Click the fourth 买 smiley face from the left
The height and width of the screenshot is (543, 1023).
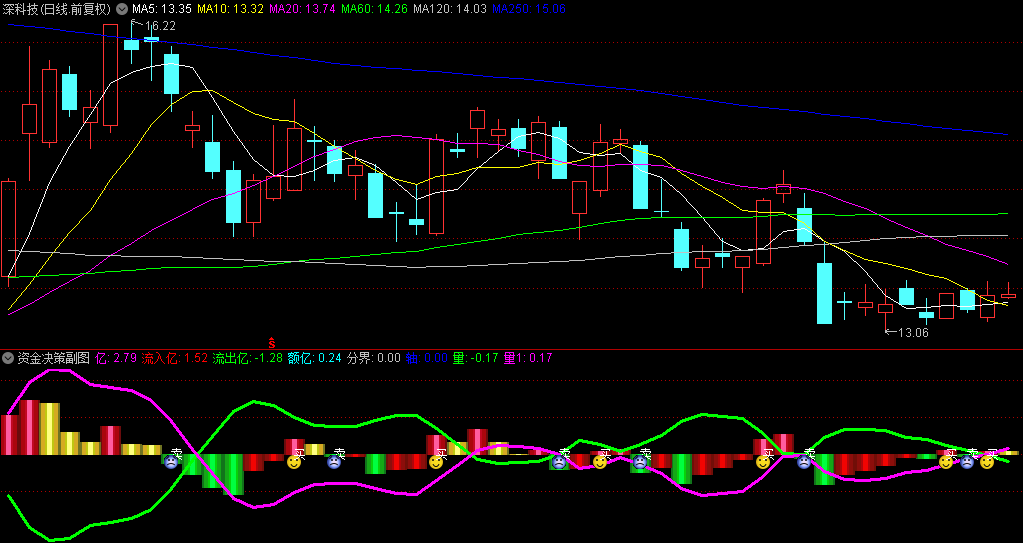[762, 462]
